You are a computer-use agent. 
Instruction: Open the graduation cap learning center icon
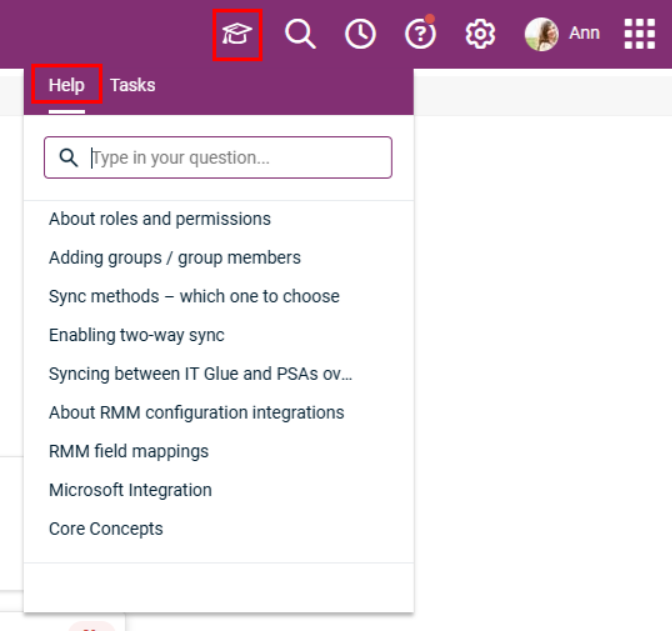click(x=237, y=34)
